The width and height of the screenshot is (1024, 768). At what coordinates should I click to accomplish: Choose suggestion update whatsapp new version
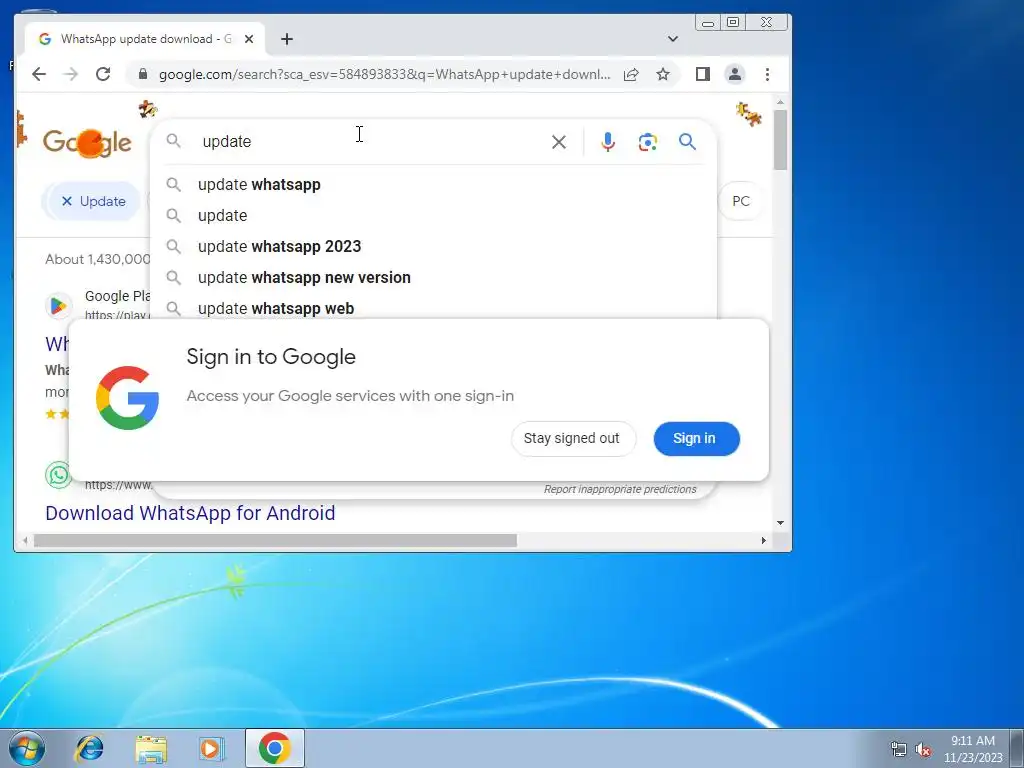click(x=434, y=278)
